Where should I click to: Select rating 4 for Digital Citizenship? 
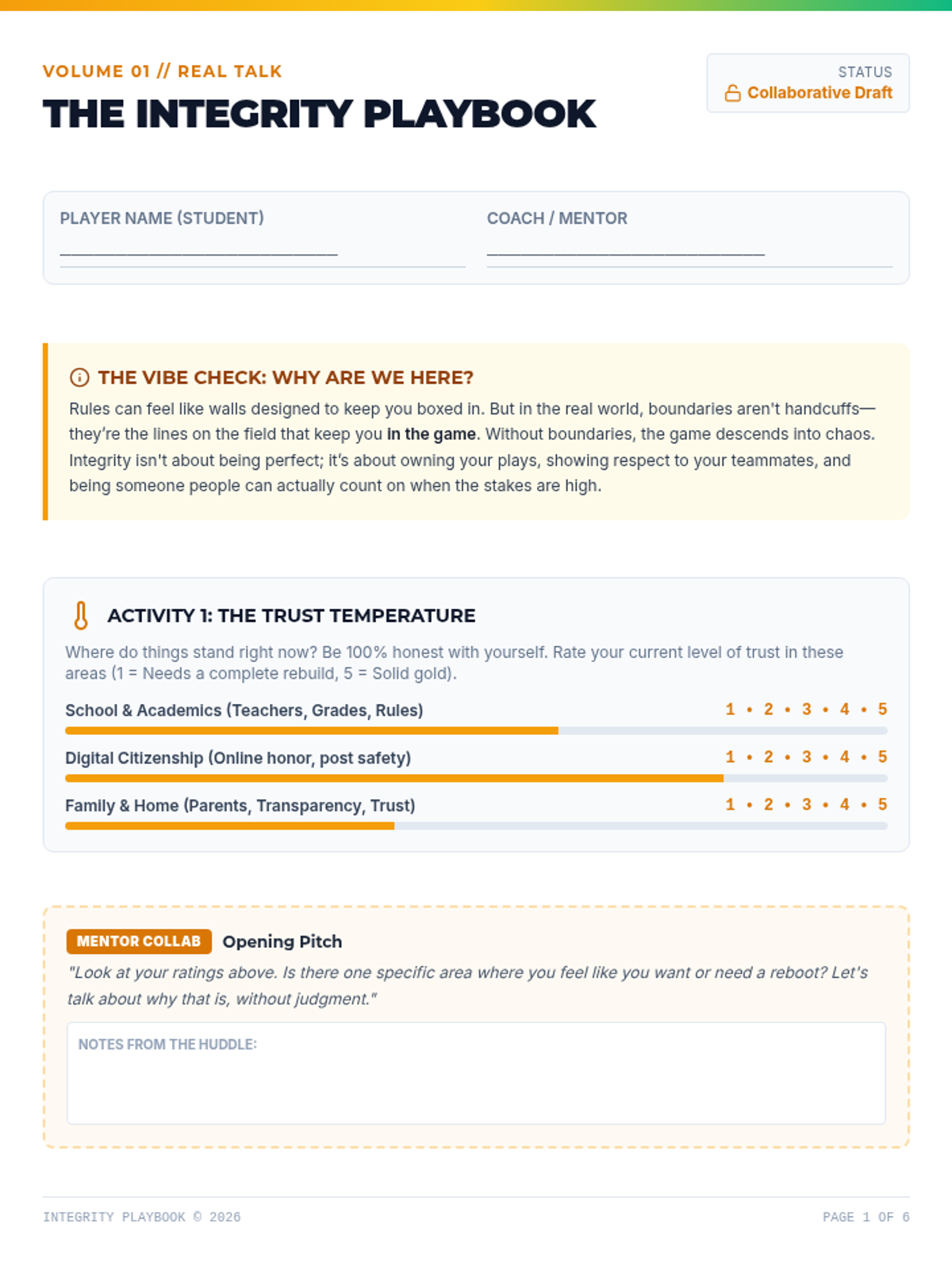(844, 756)
